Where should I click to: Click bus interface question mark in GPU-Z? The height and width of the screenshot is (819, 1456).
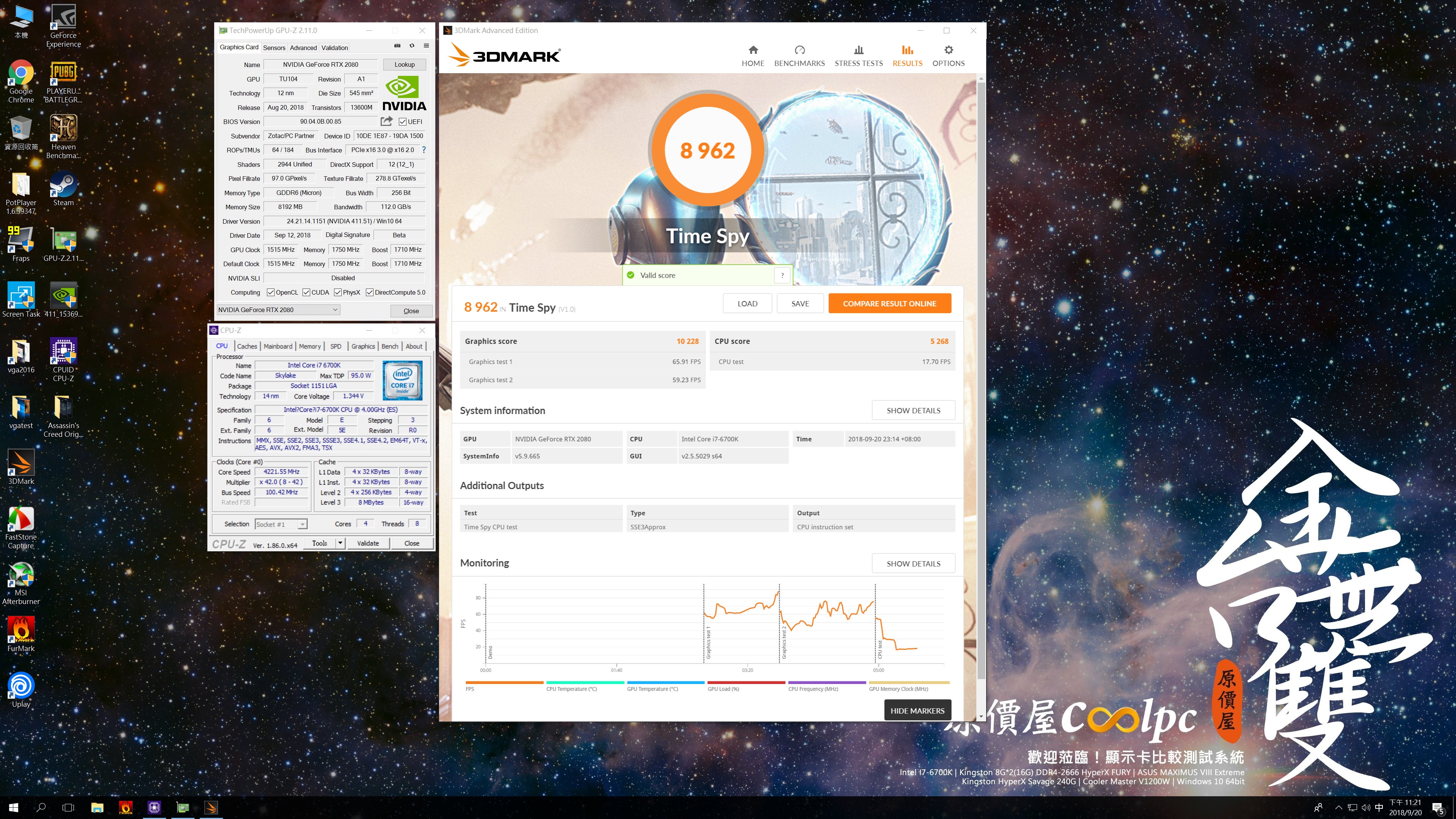(424, 150)
